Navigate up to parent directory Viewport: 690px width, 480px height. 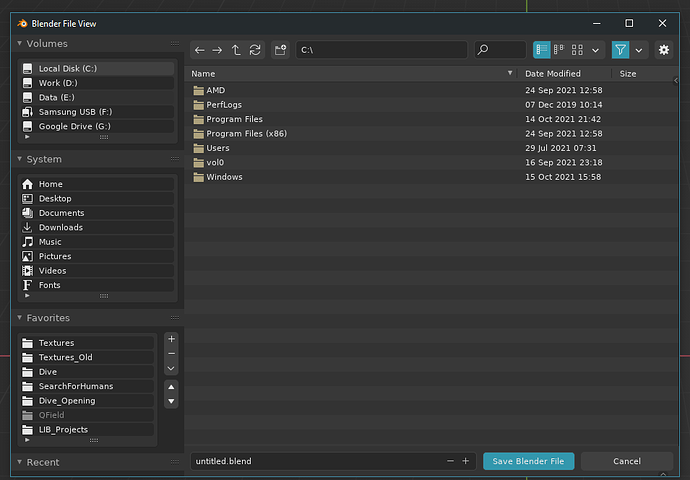(236, 50)
